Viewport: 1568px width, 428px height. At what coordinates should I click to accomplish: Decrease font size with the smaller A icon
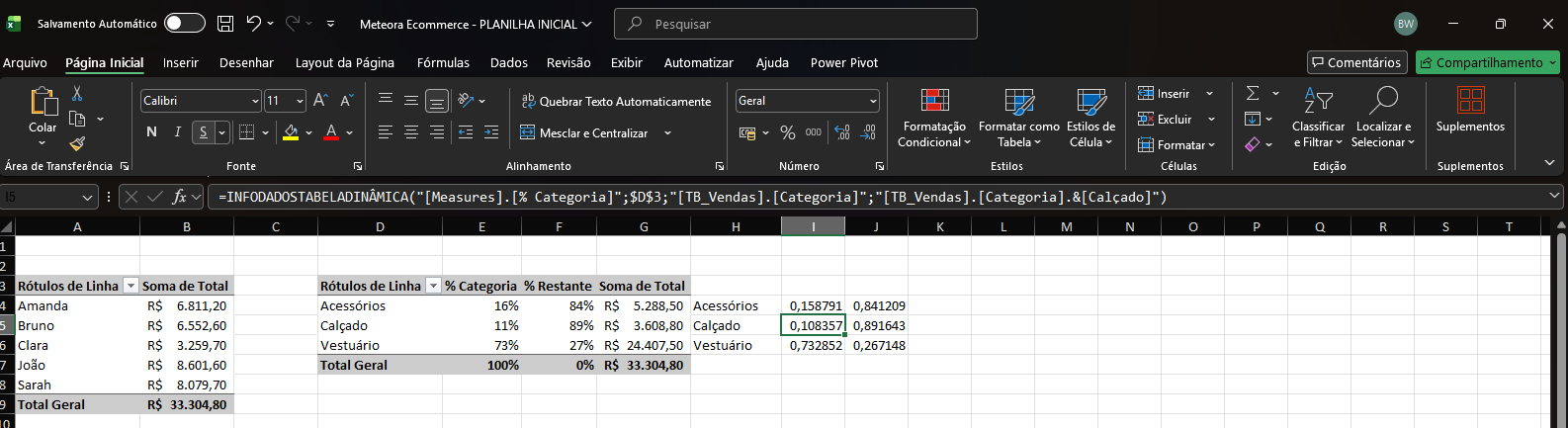point(346,101)
